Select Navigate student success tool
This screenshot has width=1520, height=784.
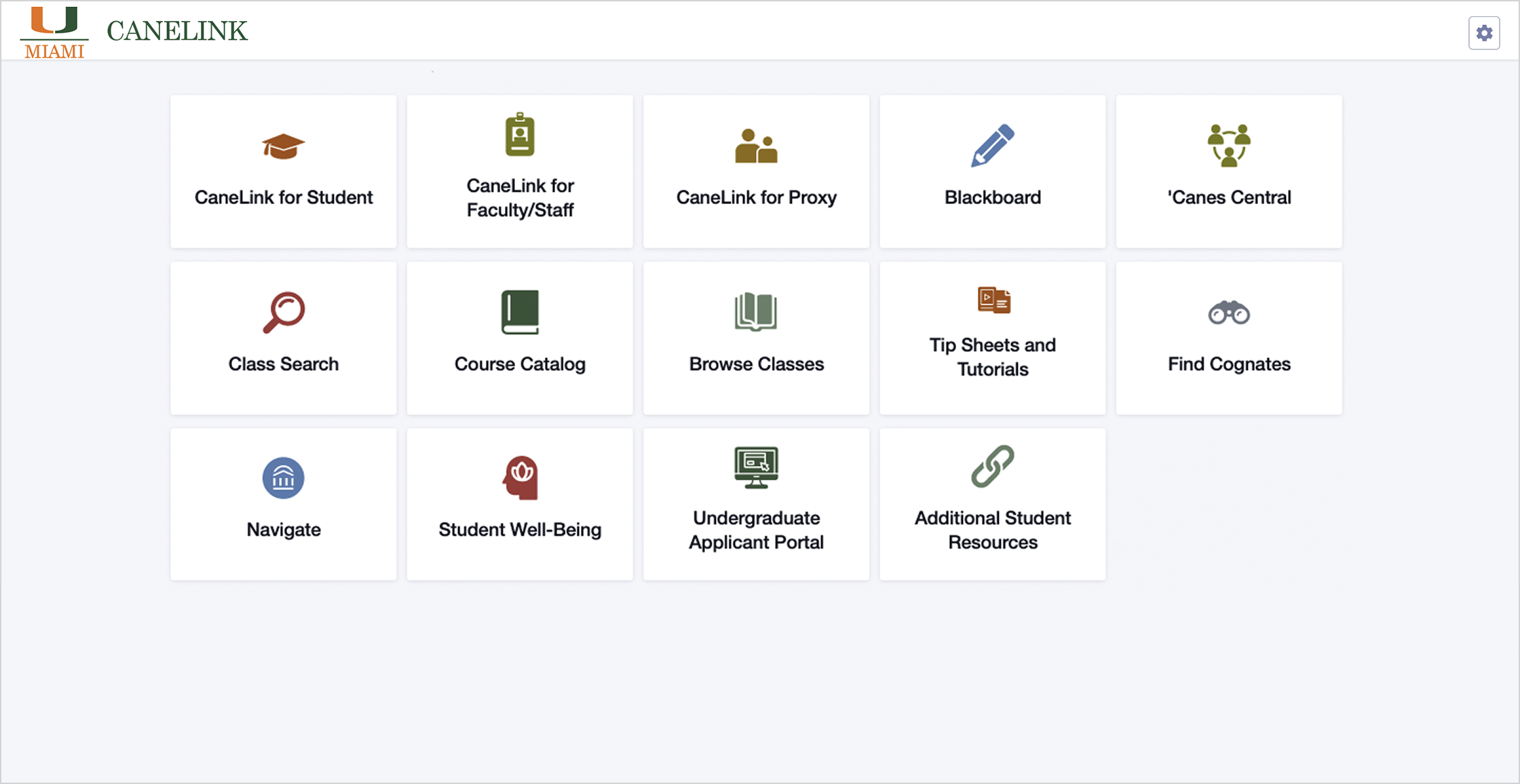(283, 504)
